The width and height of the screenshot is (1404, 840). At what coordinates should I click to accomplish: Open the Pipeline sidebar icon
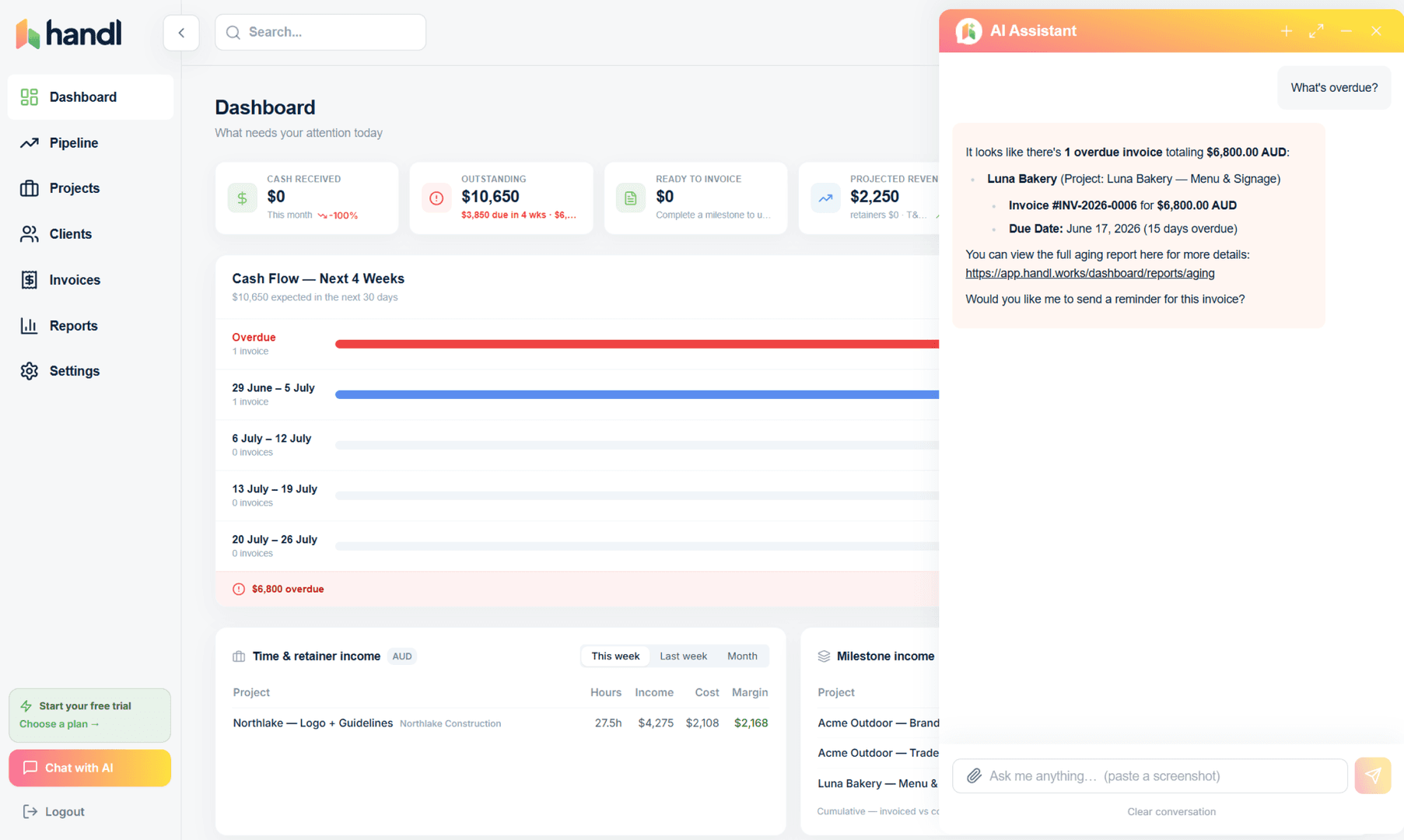tap(30, 143)
